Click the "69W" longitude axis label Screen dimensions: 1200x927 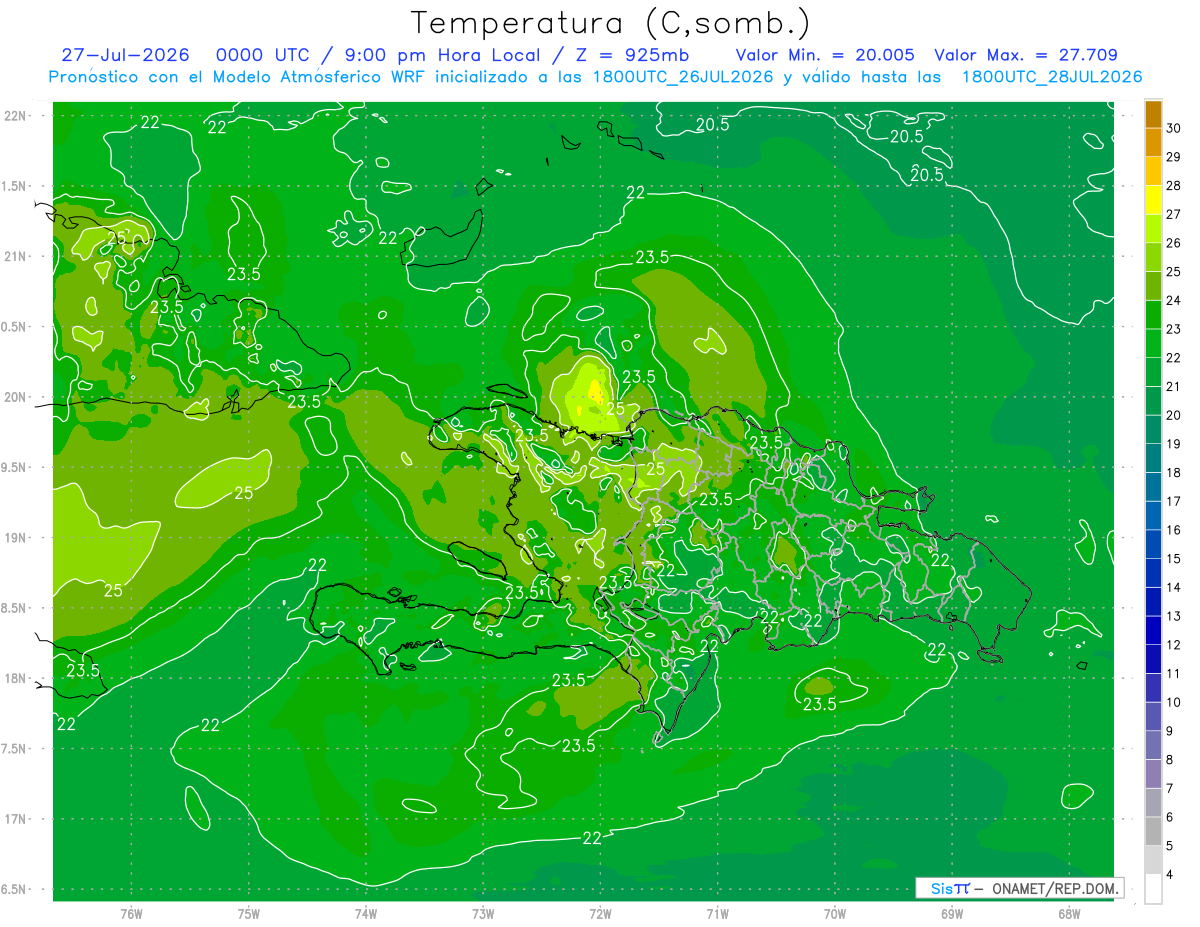pyautogui.click(x=951, y=913)
